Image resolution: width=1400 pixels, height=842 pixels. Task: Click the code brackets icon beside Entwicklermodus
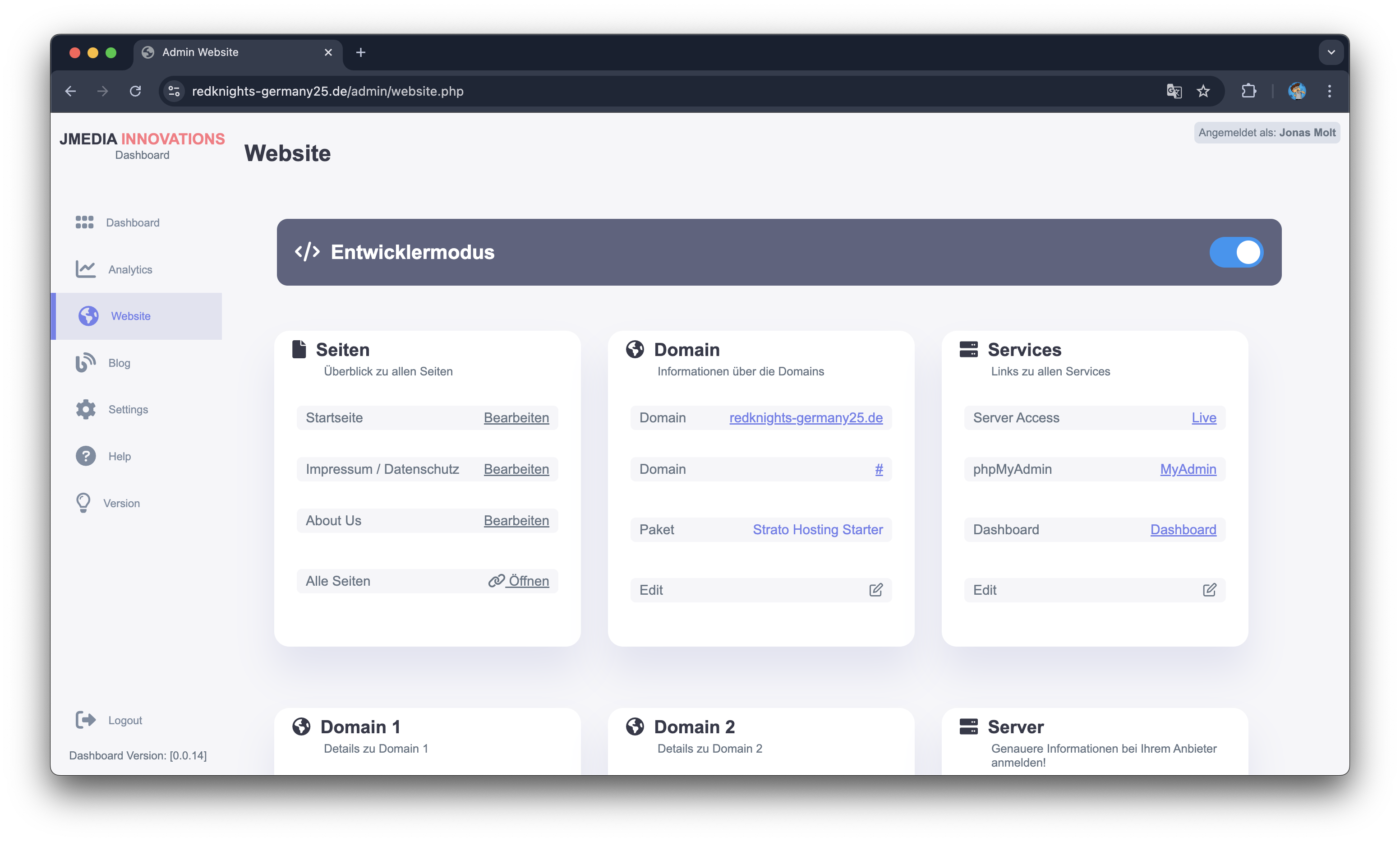pyautogui.click(x=307, y=252)
